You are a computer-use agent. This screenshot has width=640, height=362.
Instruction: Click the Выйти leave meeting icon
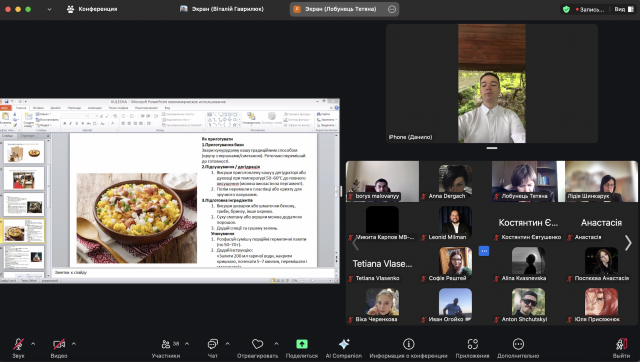pyautogui.click(x=622, y=344)
